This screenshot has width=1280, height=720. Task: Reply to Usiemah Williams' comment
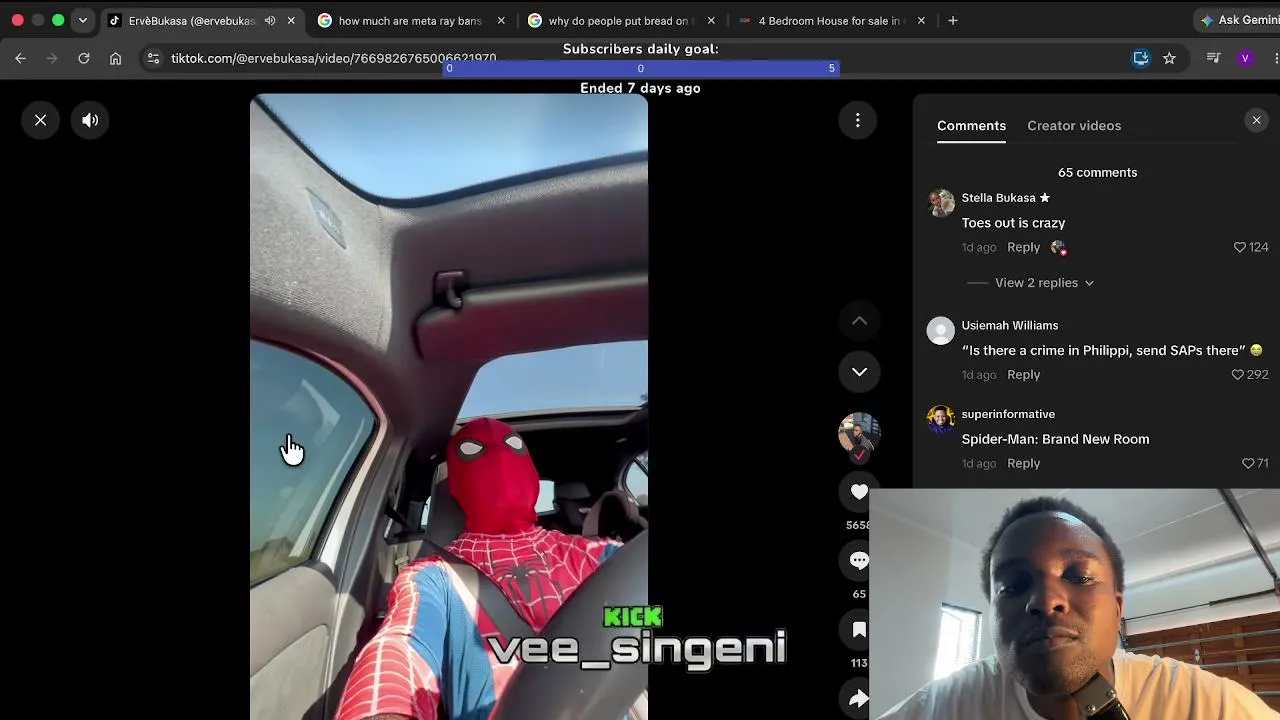tap(1023, 375)
